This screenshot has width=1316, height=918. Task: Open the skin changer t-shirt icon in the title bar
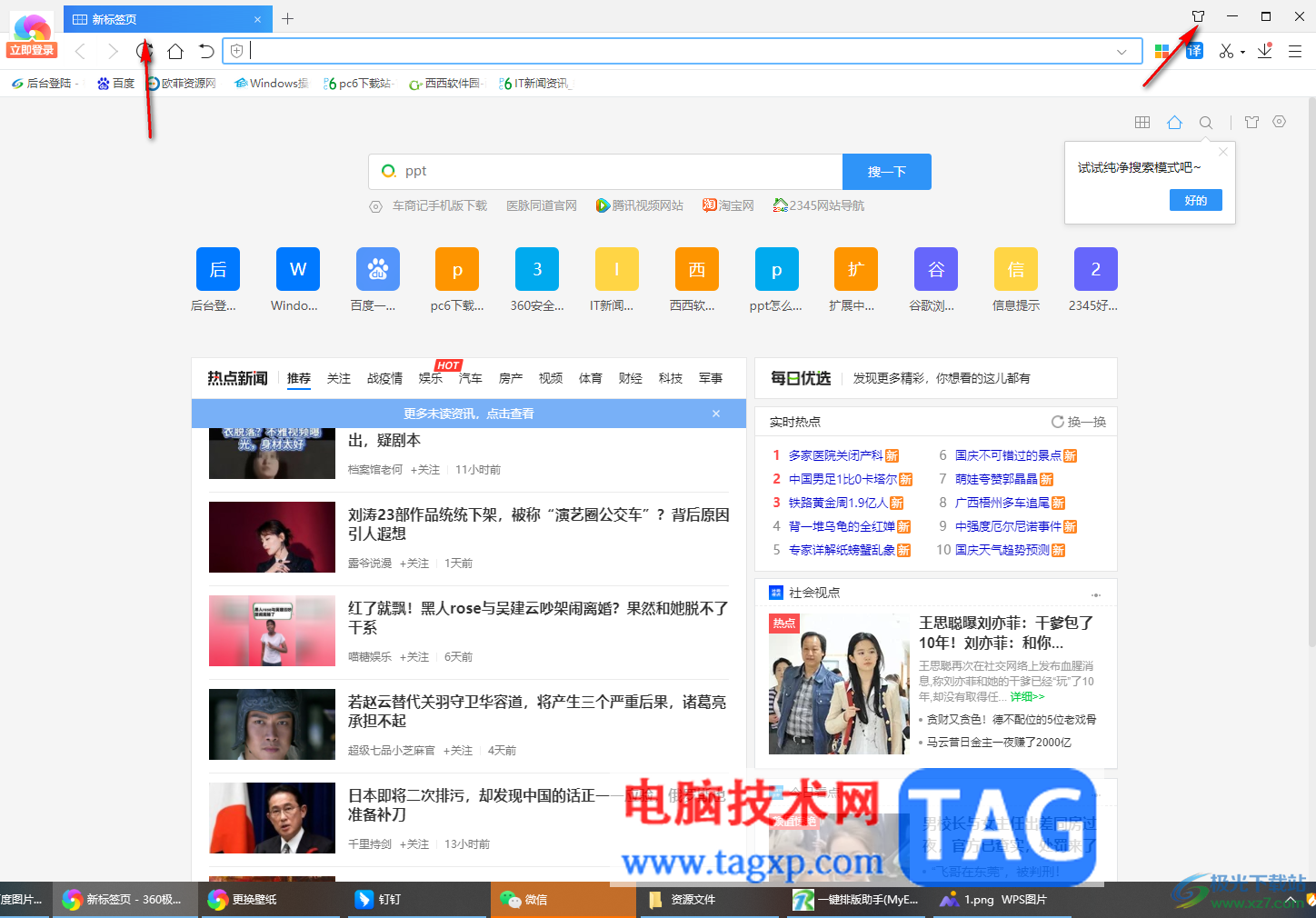(x=1198, y=16)
